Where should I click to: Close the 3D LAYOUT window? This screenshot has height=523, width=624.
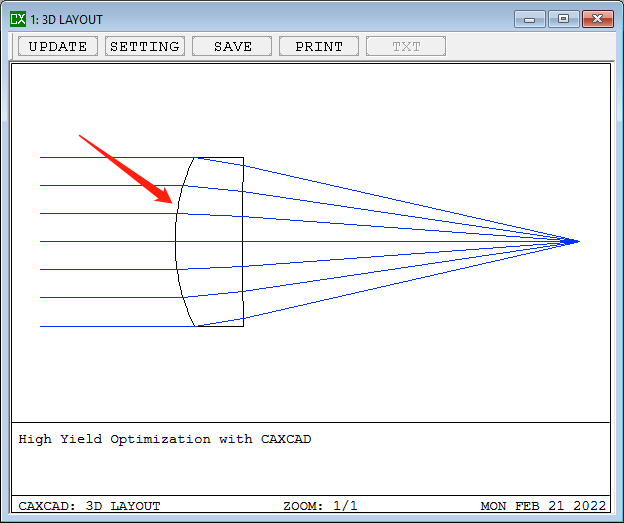click(x=598, y=19)
